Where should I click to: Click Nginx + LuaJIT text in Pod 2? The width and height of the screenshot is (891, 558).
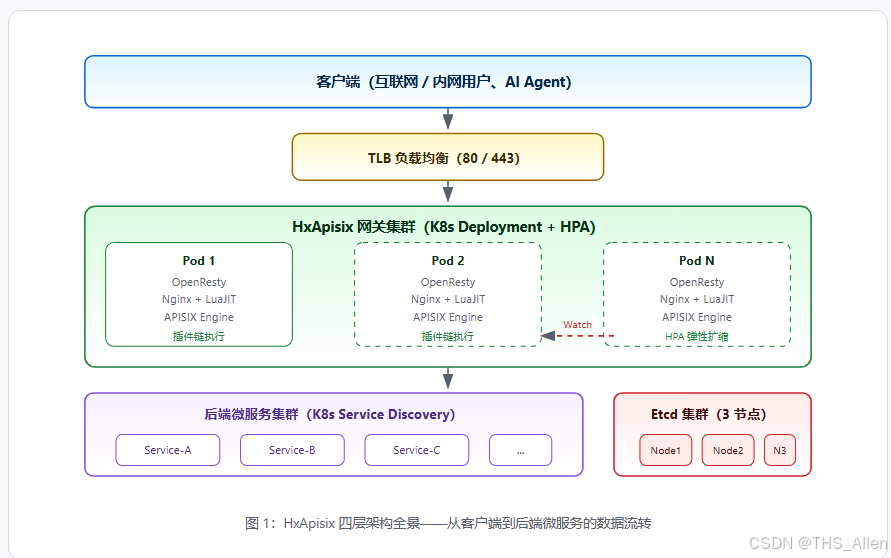[x=448, y=299]
